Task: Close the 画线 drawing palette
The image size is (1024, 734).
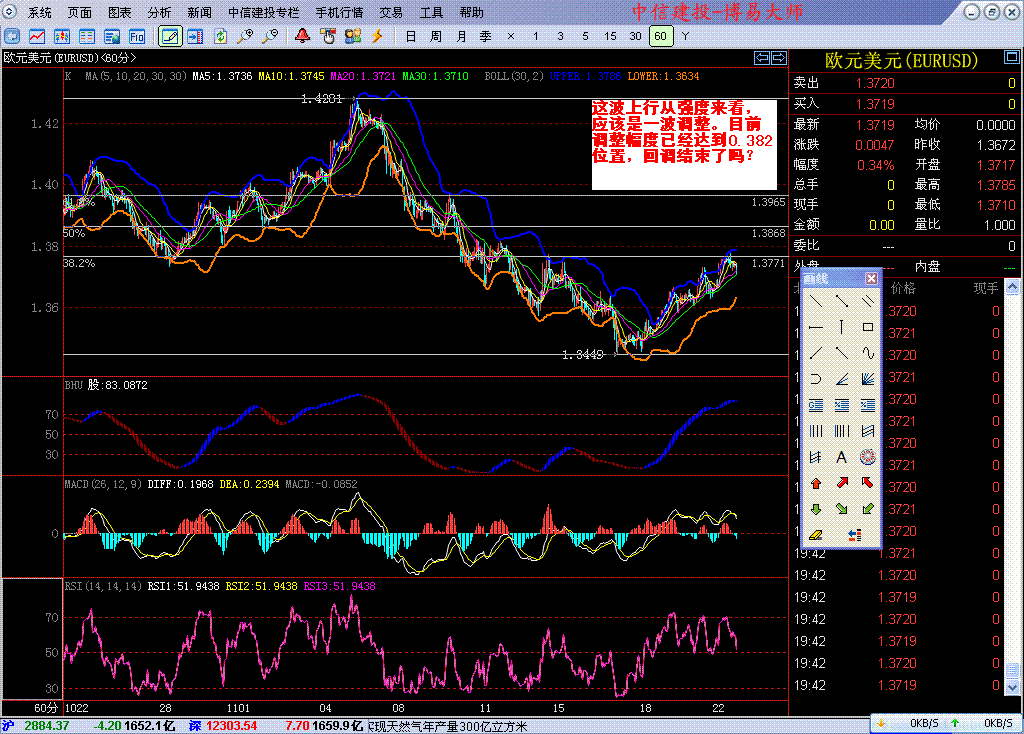Action: (871, 278)
